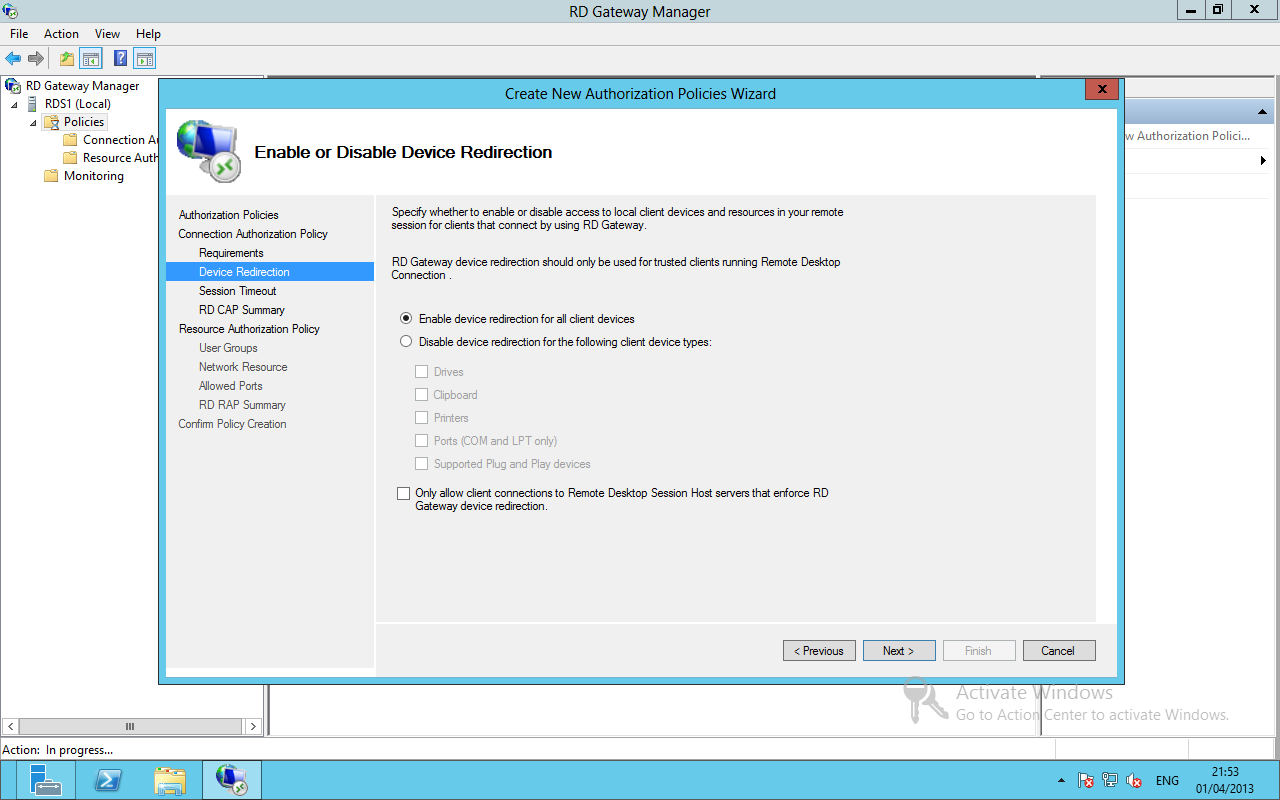The width and height of the screenshot is (1280, 800).
Task: Close the Authorization Policies Wizard
Action: pos(1101,89)
